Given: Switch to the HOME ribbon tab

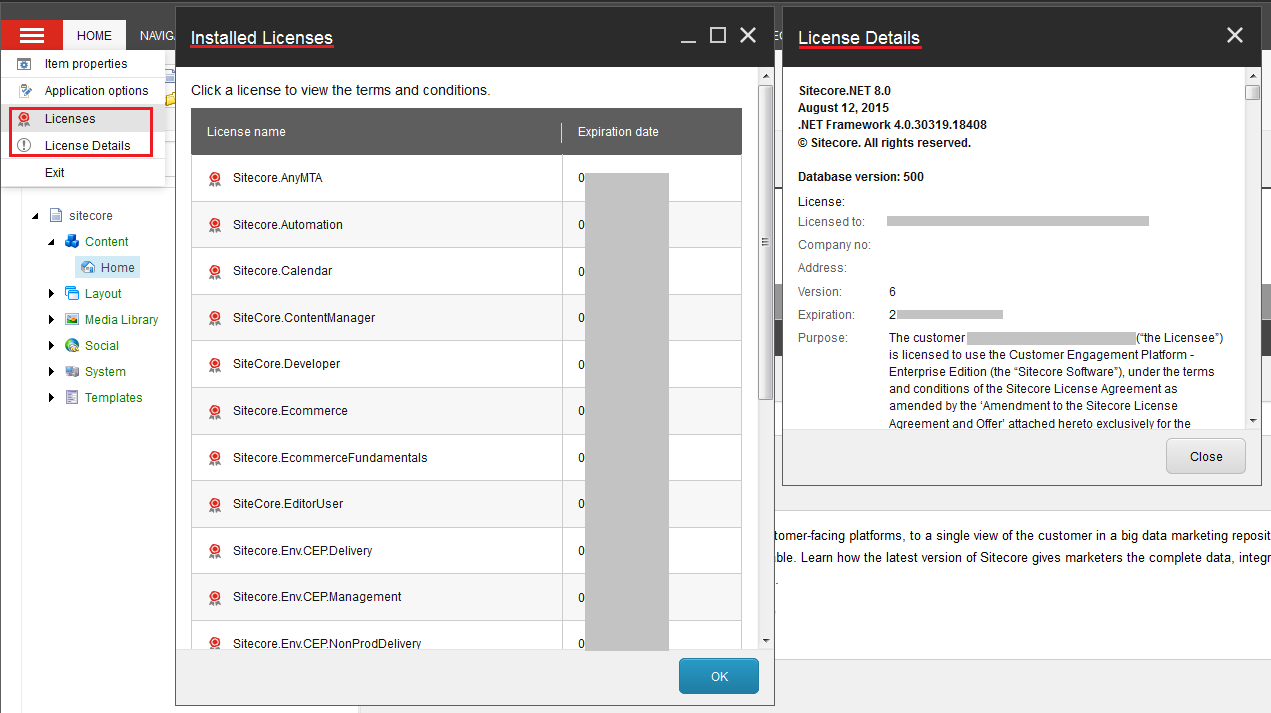Looking at the screenshot, I should [x=94, y=36].
